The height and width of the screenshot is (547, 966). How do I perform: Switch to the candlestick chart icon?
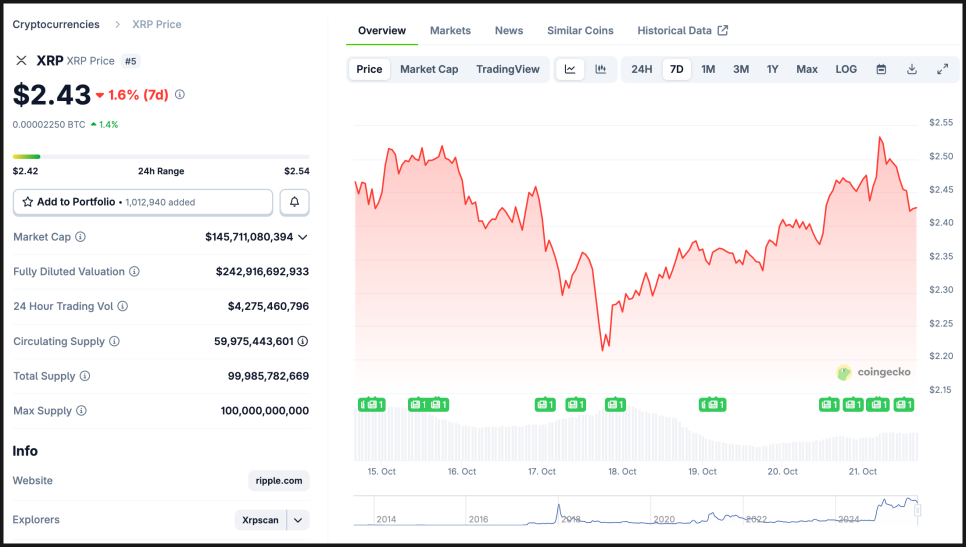(600, 69)
